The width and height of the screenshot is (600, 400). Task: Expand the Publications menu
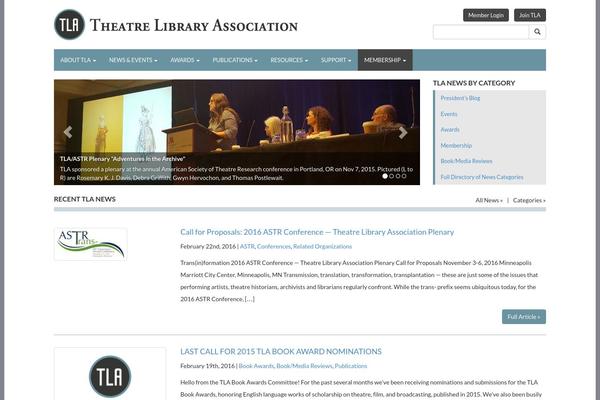coord(235,60)
